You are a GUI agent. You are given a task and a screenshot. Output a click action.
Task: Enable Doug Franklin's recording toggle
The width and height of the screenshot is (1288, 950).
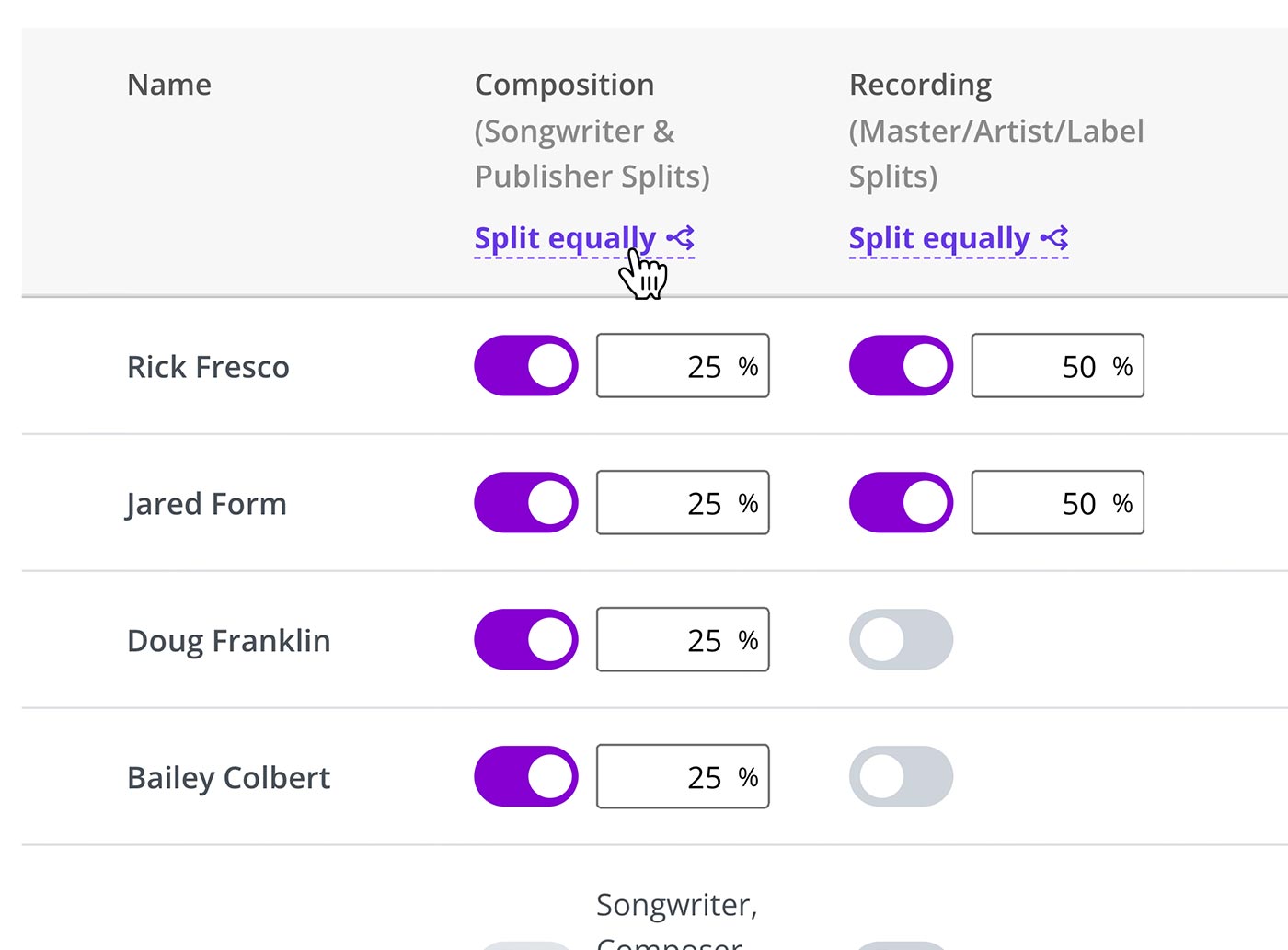coord(901,640)
